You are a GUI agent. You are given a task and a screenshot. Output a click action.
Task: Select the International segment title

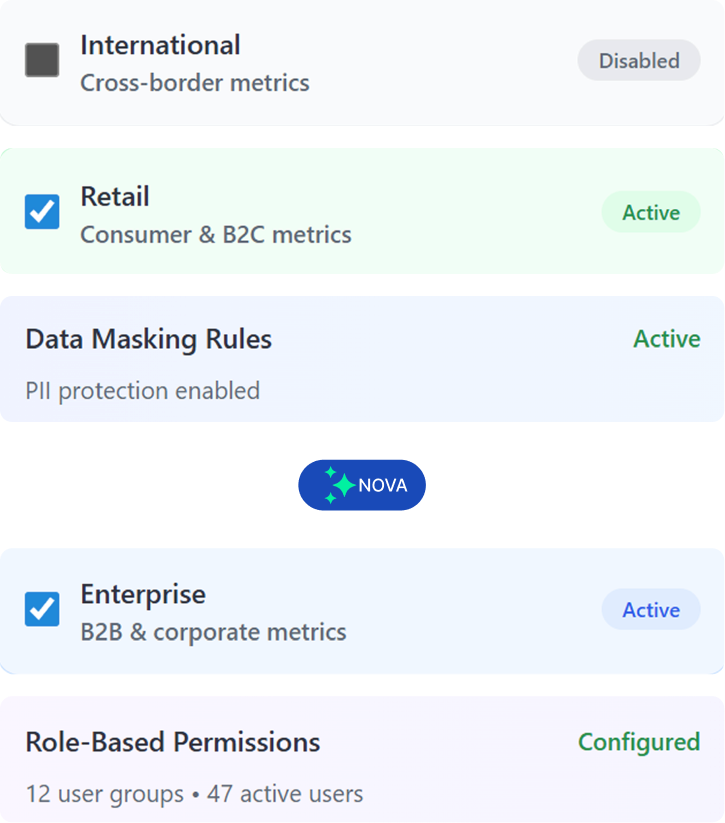[160, 45]
